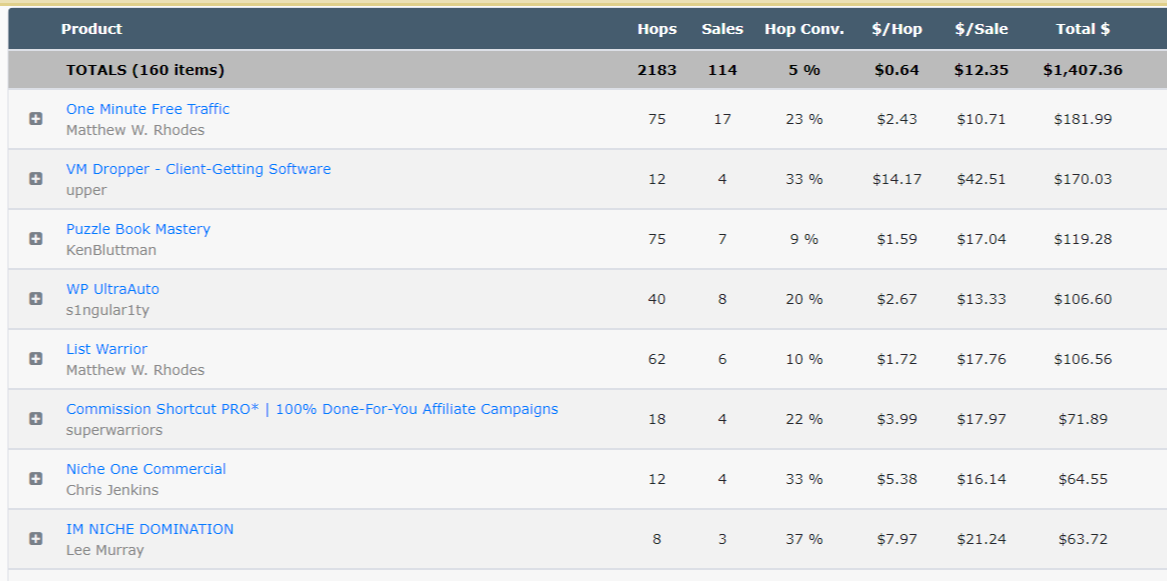The width and height of the screenshot is (1167, 581).
Task: Select vendor name s1ngular1ty
Action: click(x=107, y=310)
